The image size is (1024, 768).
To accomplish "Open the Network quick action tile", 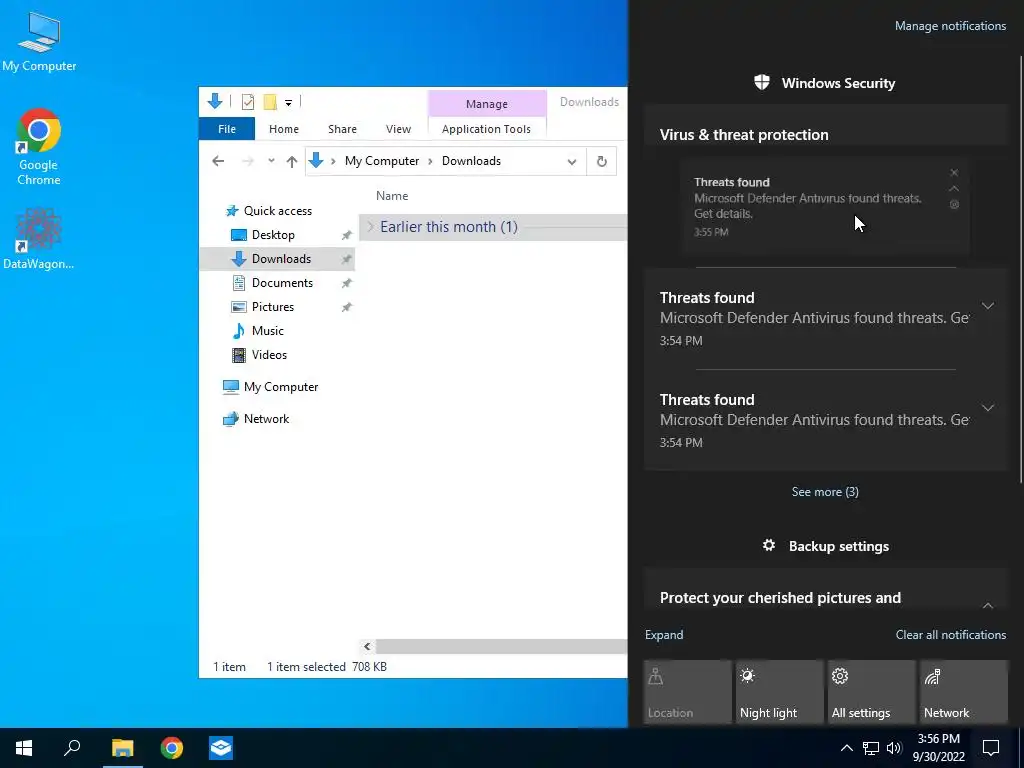I will pyautogui.click(x=964, y=692).
